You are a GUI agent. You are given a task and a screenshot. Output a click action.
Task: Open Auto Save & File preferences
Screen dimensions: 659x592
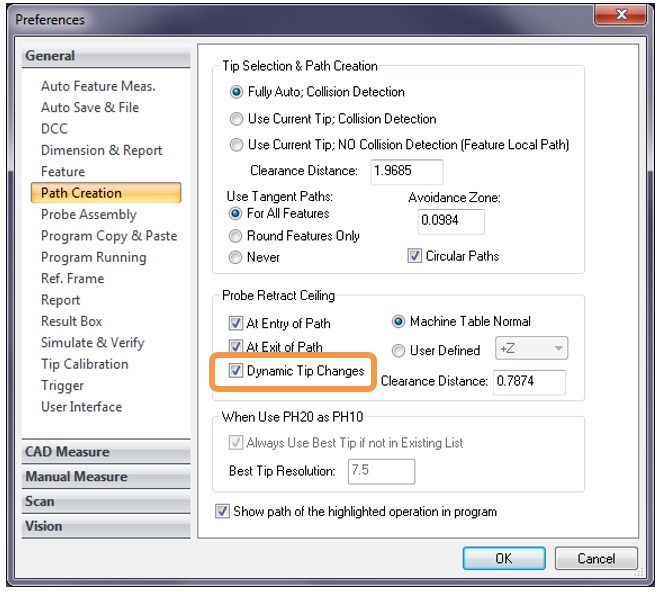[90, 108]
